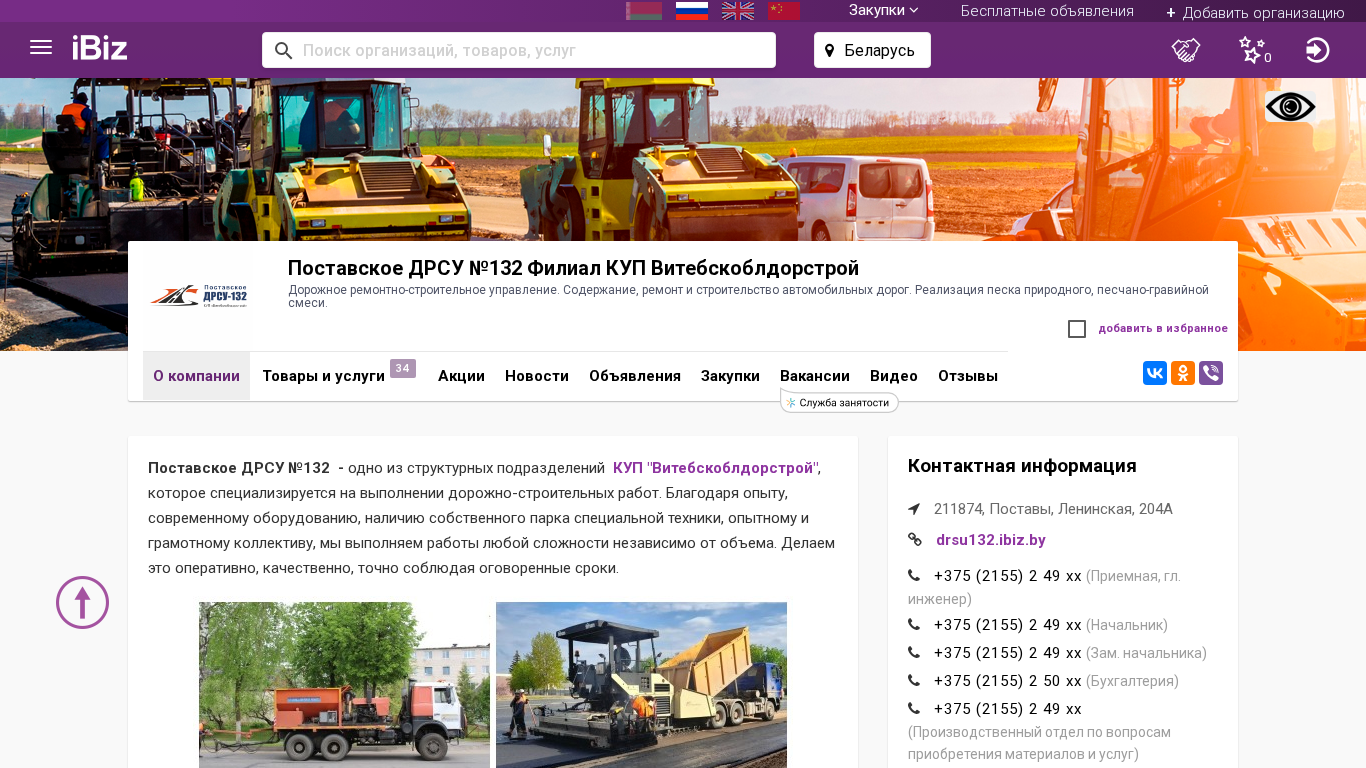Screen dimensions: 1366x768
Task: Open the orange road repair truck photo
Action: coord(344,685)
